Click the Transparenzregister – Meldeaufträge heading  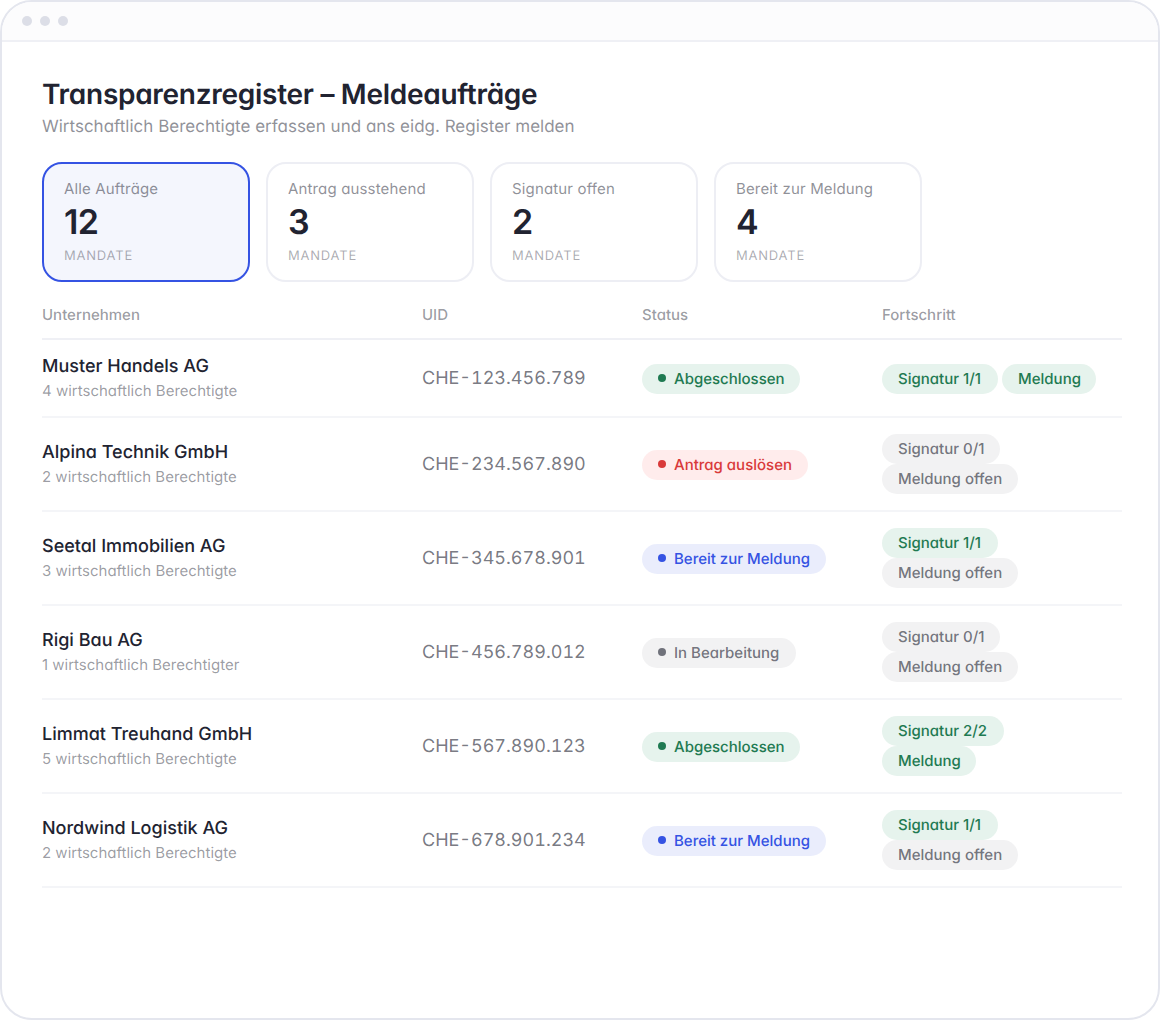coord(290,95)
